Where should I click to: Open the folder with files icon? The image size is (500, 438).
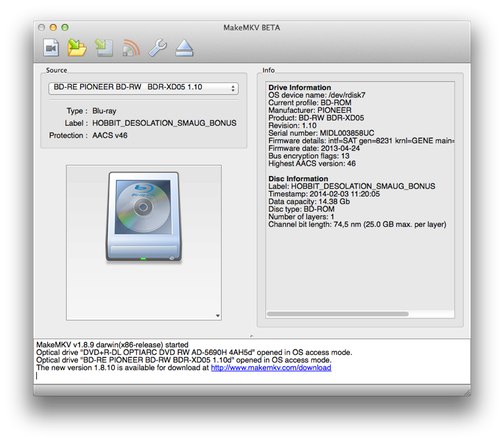(x=77, y=48)
